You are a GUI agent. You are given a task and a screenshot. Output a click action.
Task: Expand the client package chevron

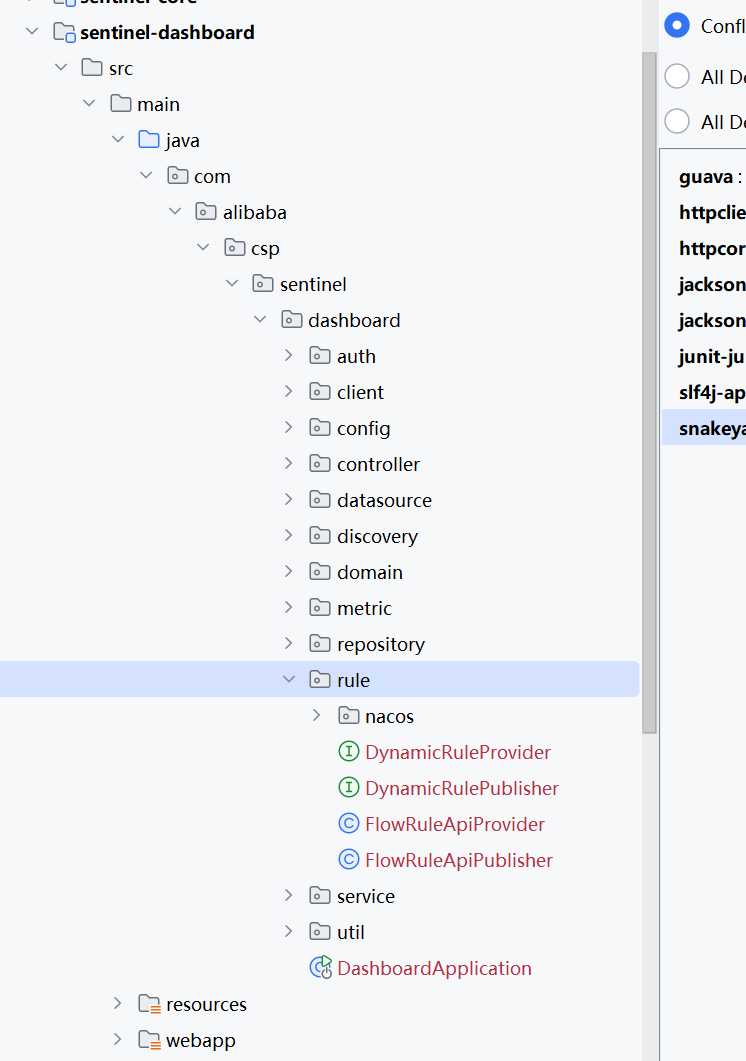coord(288,391)
